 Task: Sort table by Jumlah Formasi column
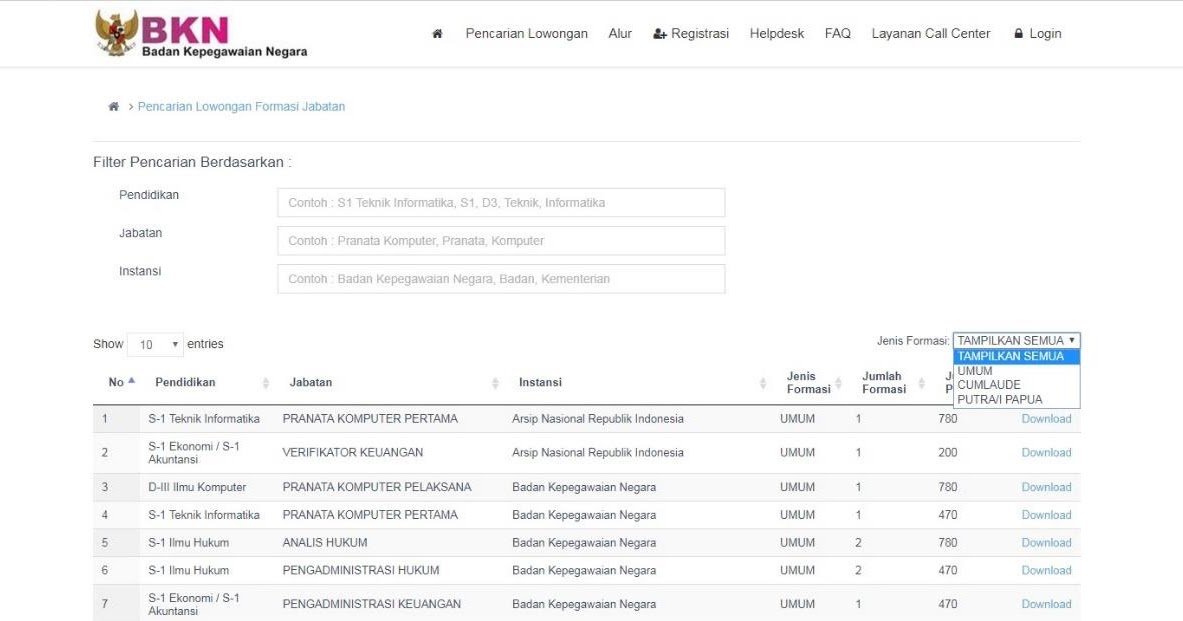coord(921,383)
